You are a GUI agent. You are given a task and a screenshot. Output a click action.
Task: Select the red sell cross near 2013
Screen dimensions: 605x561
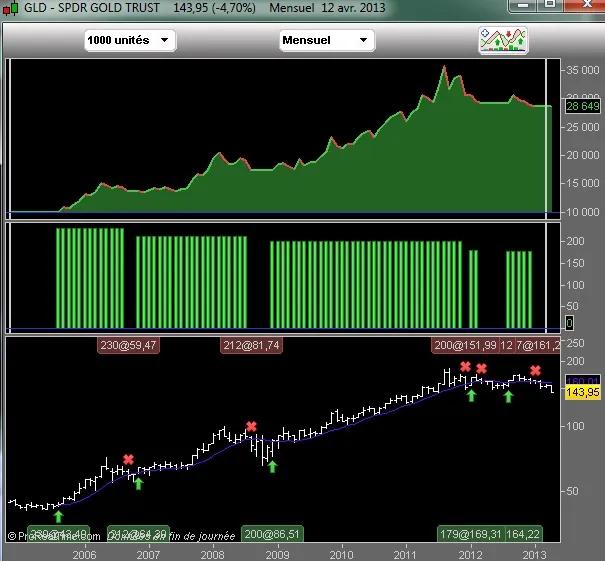point(535,370)
